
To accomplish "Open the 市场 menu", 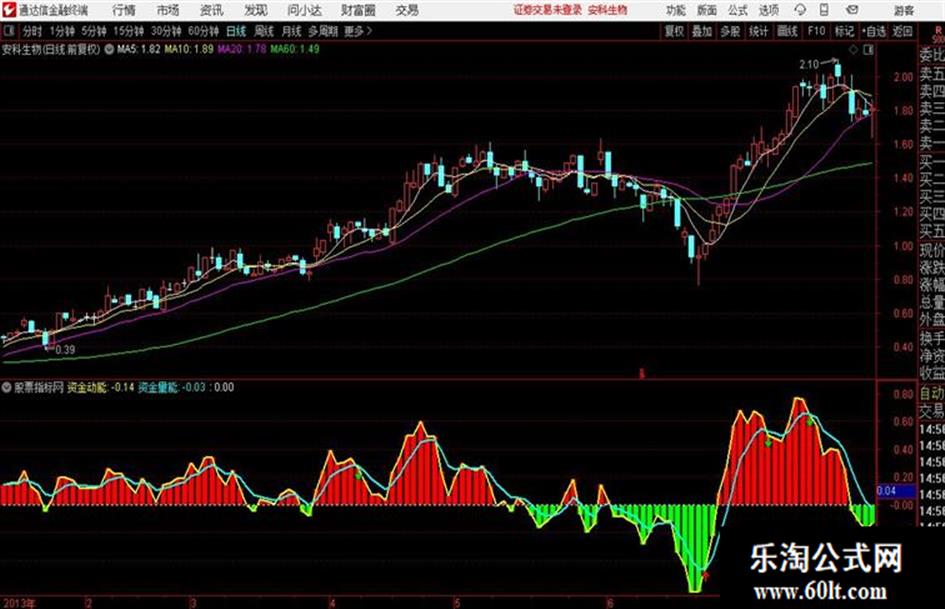I will (168, 10).
